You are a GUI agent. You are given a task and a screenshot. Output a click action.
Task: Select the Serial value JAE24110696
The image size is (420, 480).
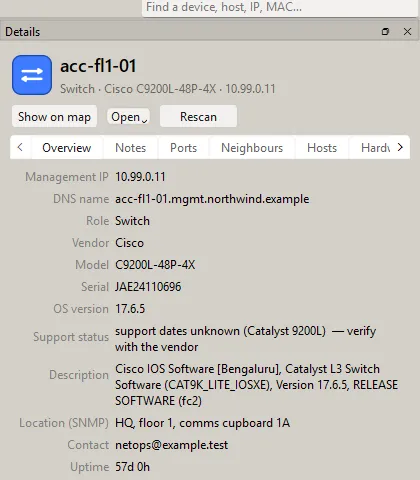coord(148,287)
